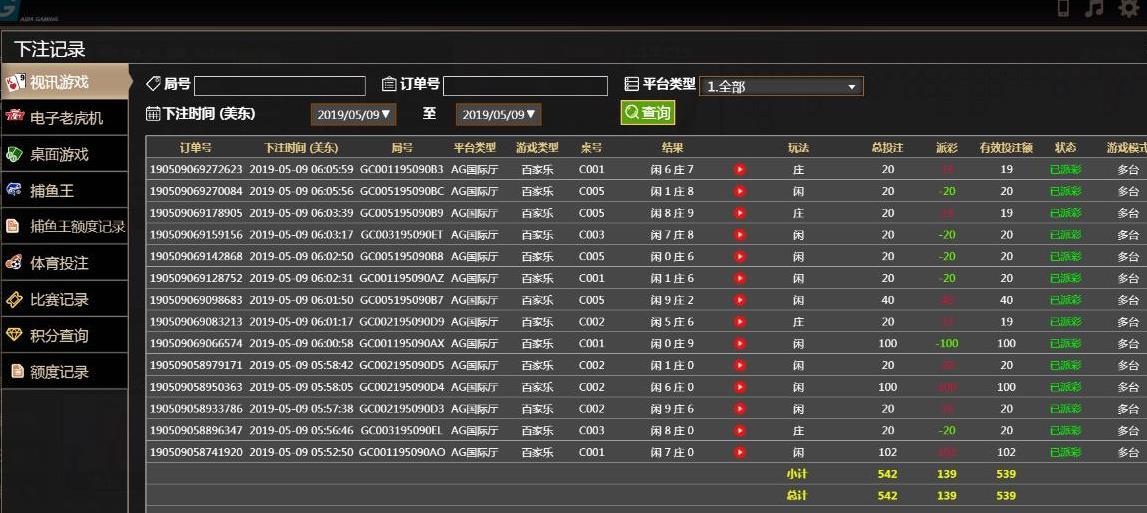Play video replay for order 190509058950363

[740, 387]
